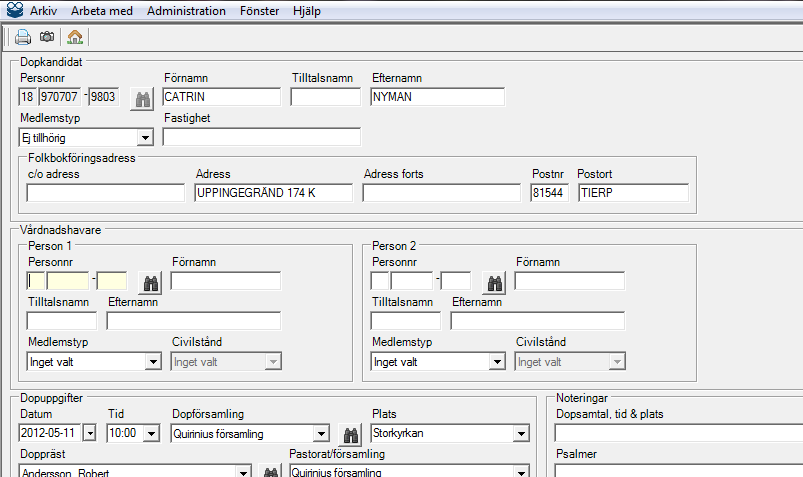
Task: Expand the Dopförsamling dropdown
Action: pos(321,433)
